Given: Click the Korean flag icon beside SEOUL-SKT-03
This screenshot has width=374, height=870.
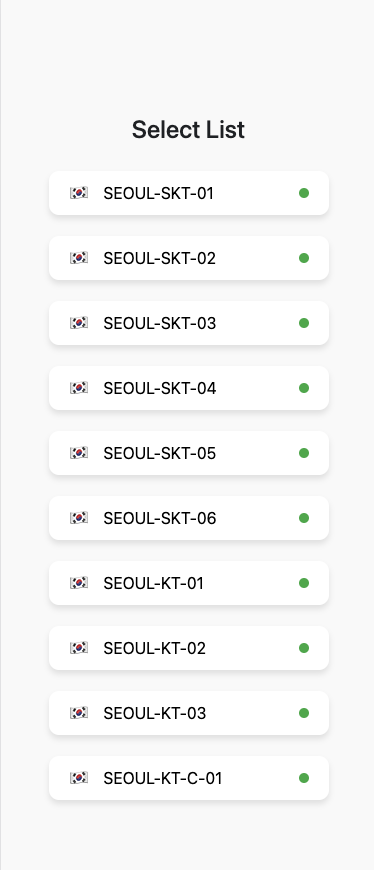Looking at the screenshot, I should (79, 323).
